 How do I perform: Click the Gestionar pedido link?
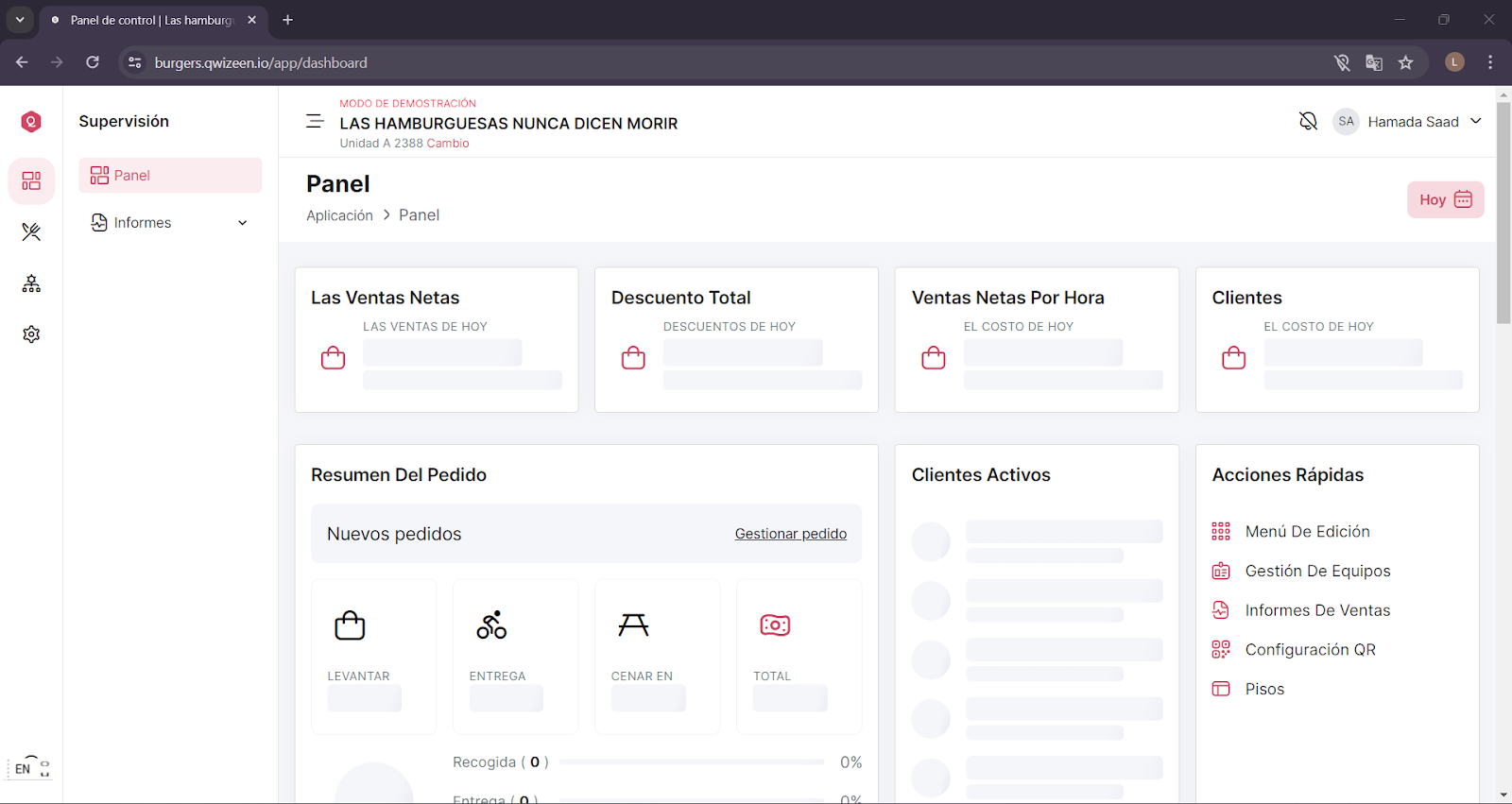coord(791,534)
